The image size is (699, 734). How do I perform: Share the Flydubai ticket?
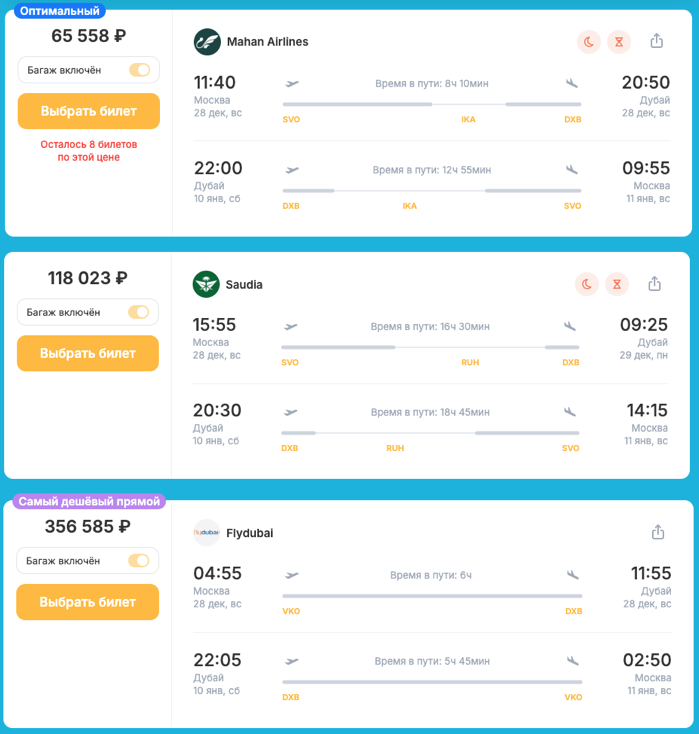pyautogui.click(x=657, y=532)
